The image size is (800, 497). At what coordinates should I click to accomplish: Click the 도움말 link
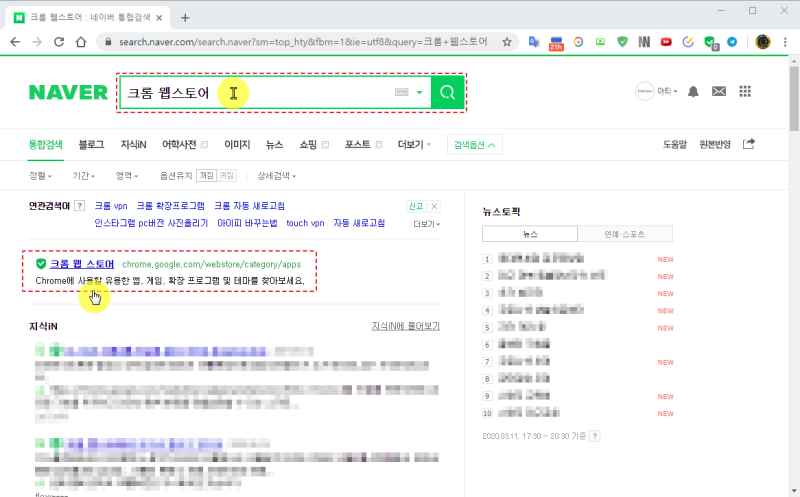click(675, 144)
